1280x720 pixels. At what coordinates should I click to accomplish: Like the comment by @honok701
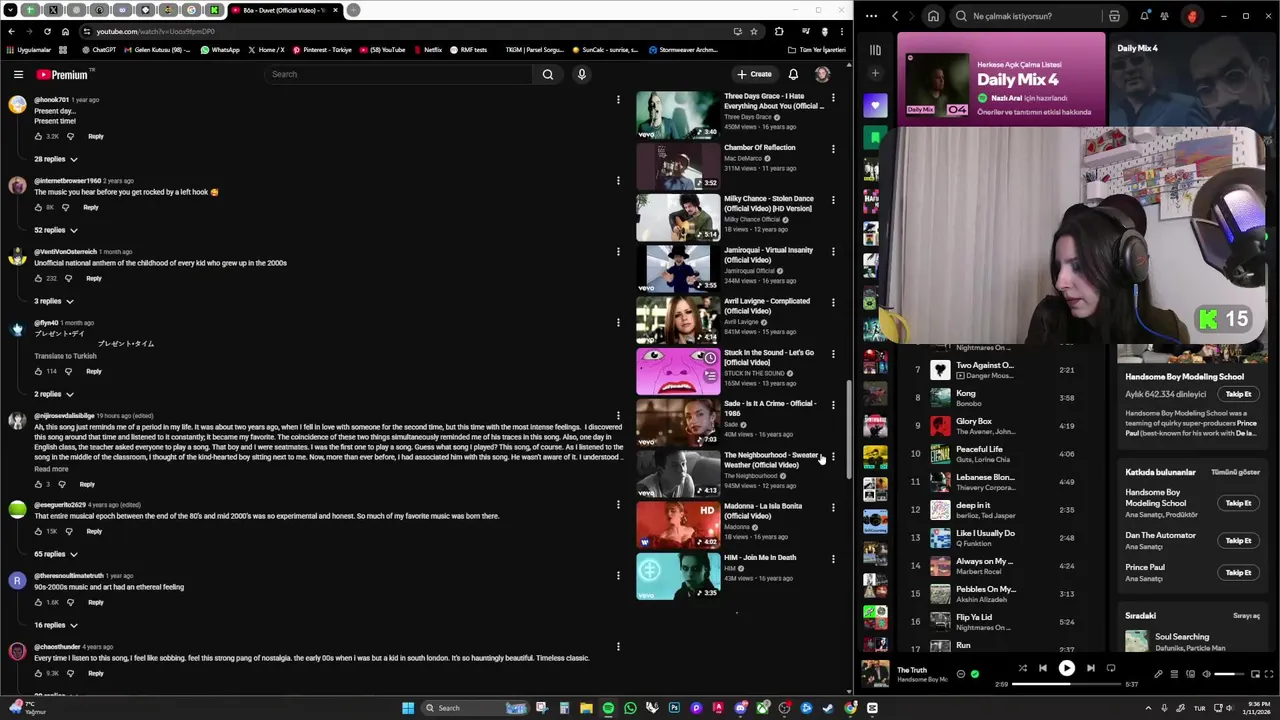coord(39,136)
